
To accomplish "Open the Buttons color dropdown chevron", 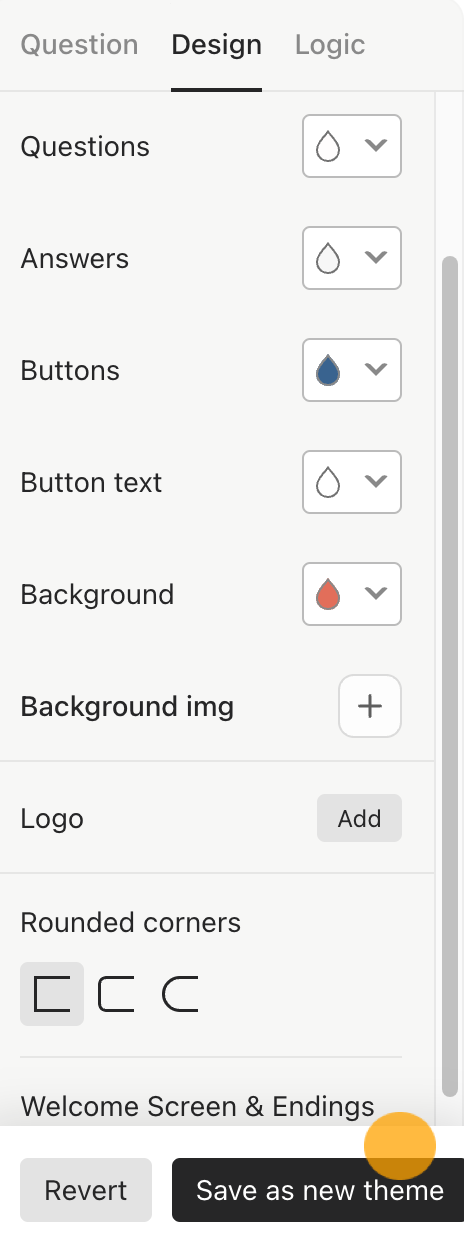I will (376, 370).
